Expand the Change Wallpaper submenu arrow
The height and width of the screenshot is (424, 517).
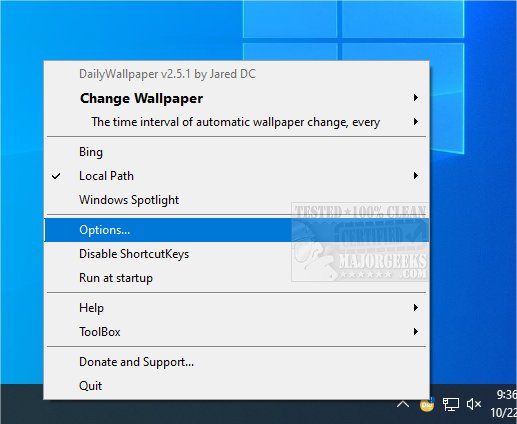click(x=415, y=98)
